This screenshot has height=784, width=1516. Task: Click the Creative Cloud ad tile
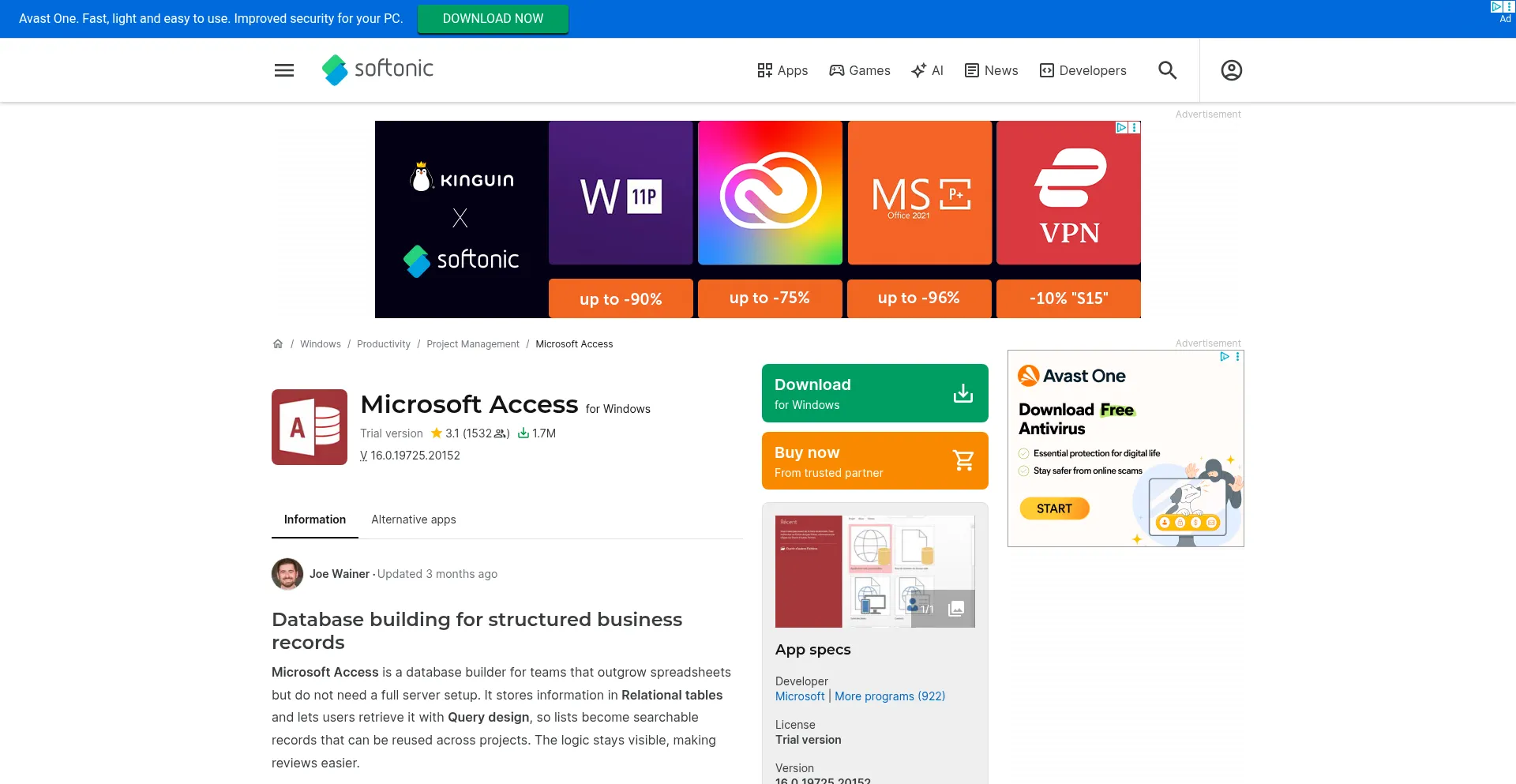click(770, 193)
